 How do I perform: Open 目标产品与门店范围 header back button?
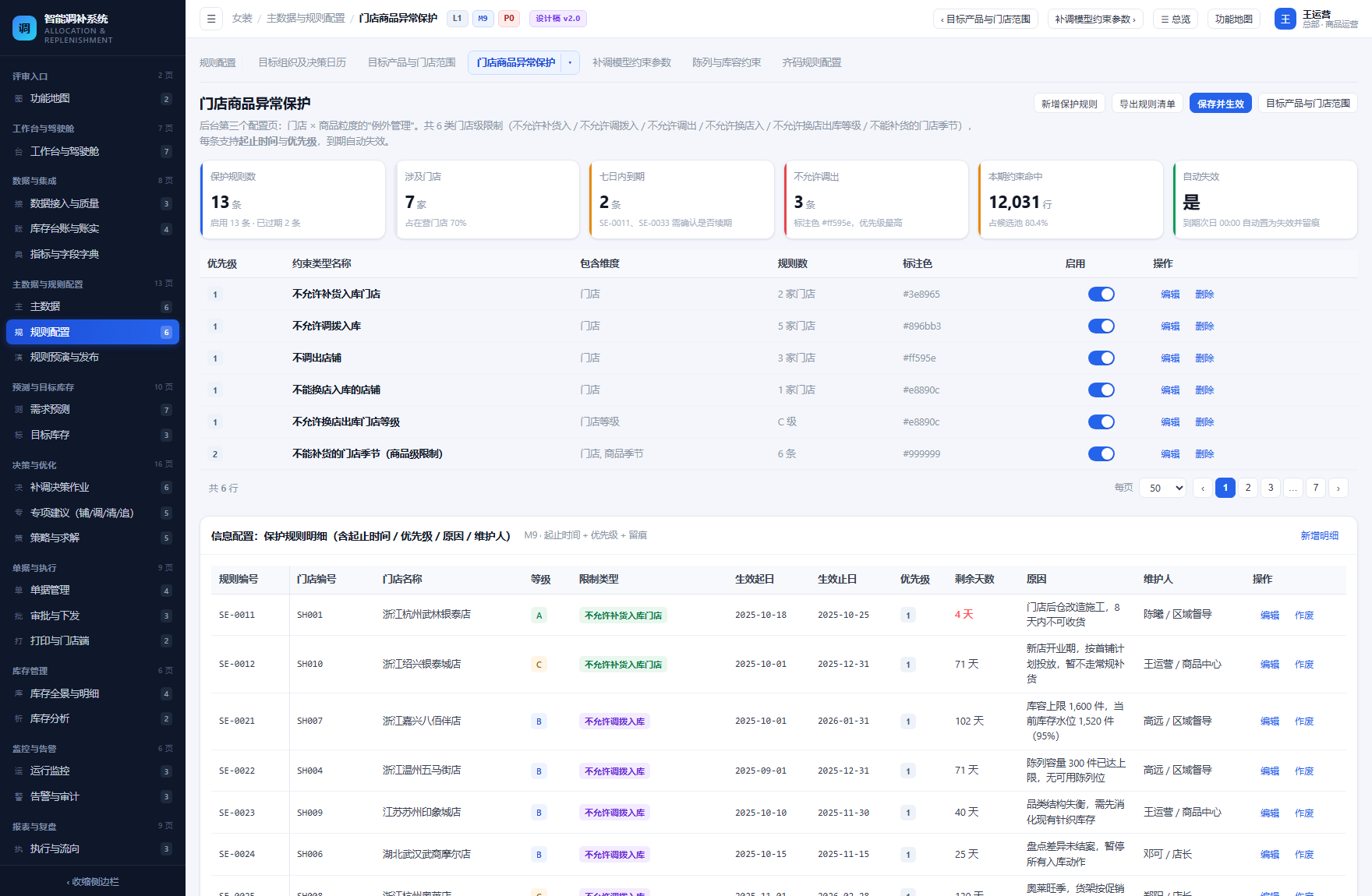[985, 19]
